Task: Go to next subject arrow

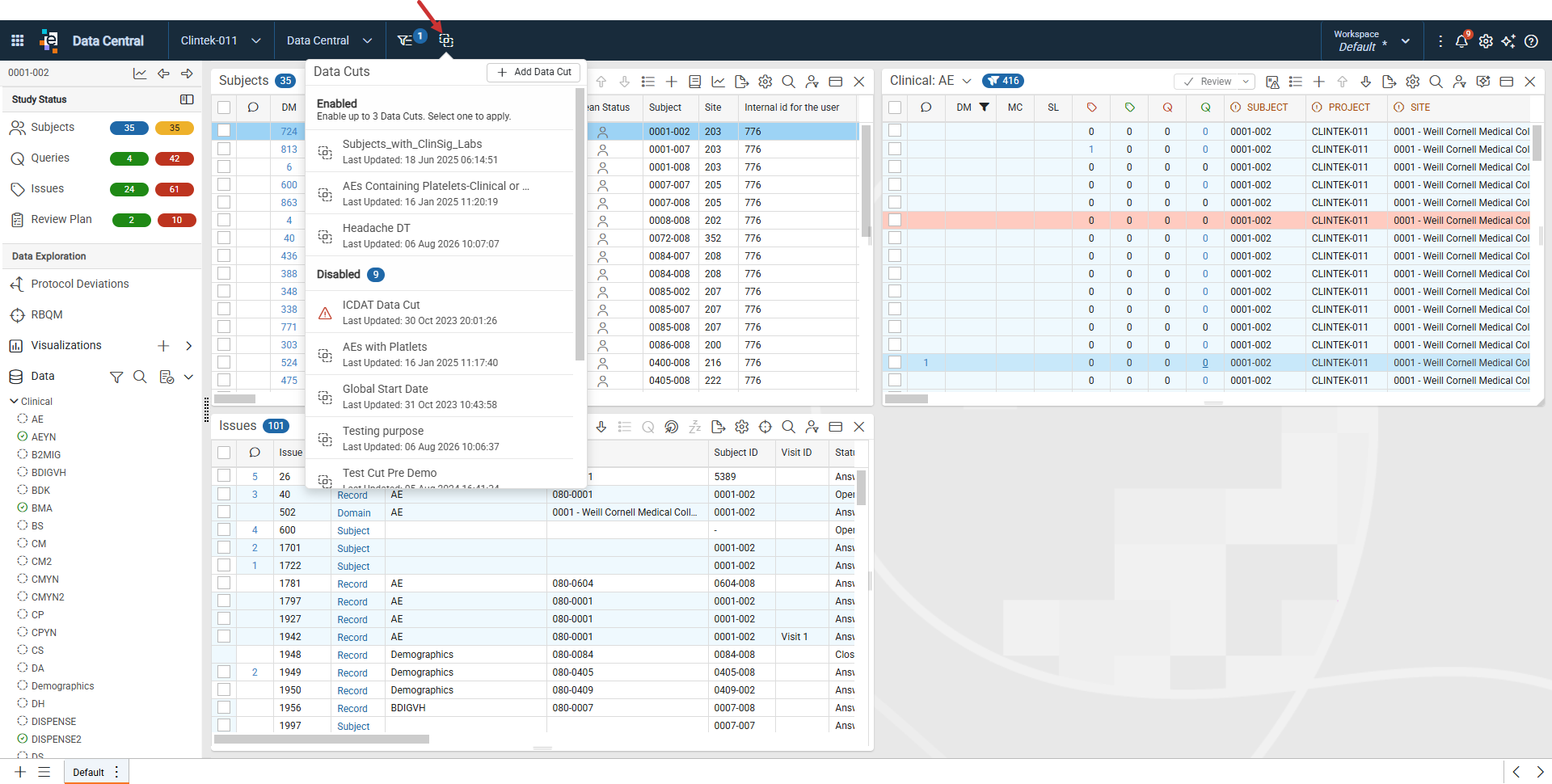Action: 187,74
